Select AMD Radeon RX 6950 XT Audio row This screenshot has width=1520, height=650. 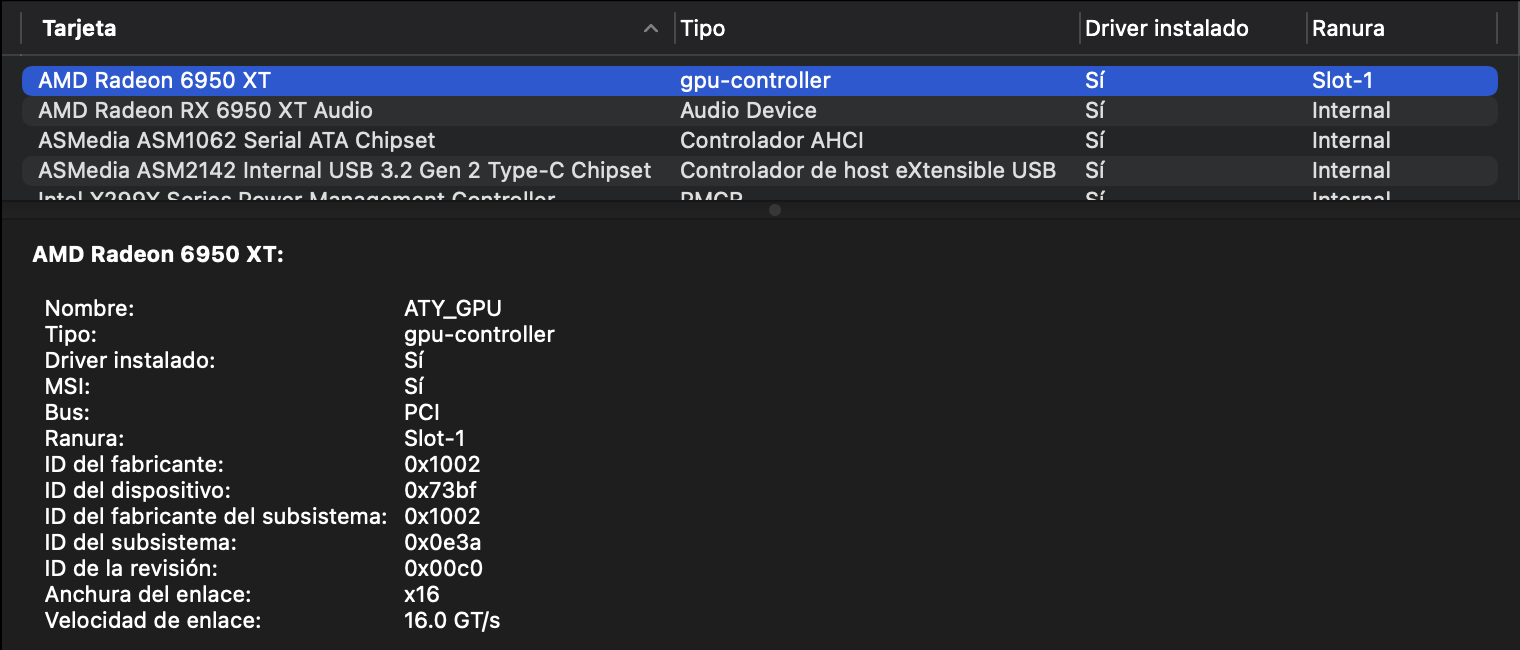(760, 110)
